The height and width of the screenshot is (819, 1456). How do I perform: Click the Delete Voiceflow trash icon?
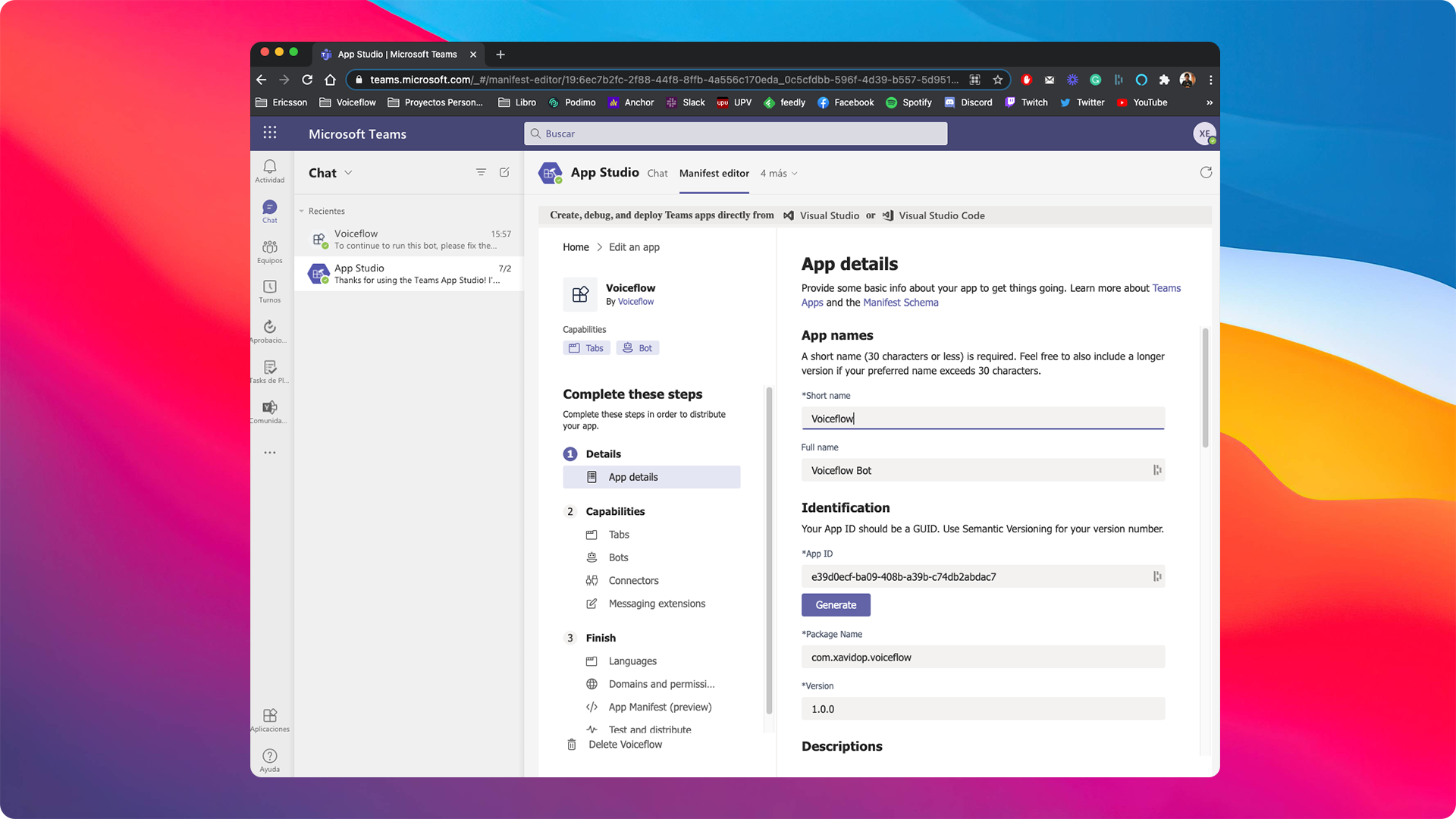(x=572, y=745)
